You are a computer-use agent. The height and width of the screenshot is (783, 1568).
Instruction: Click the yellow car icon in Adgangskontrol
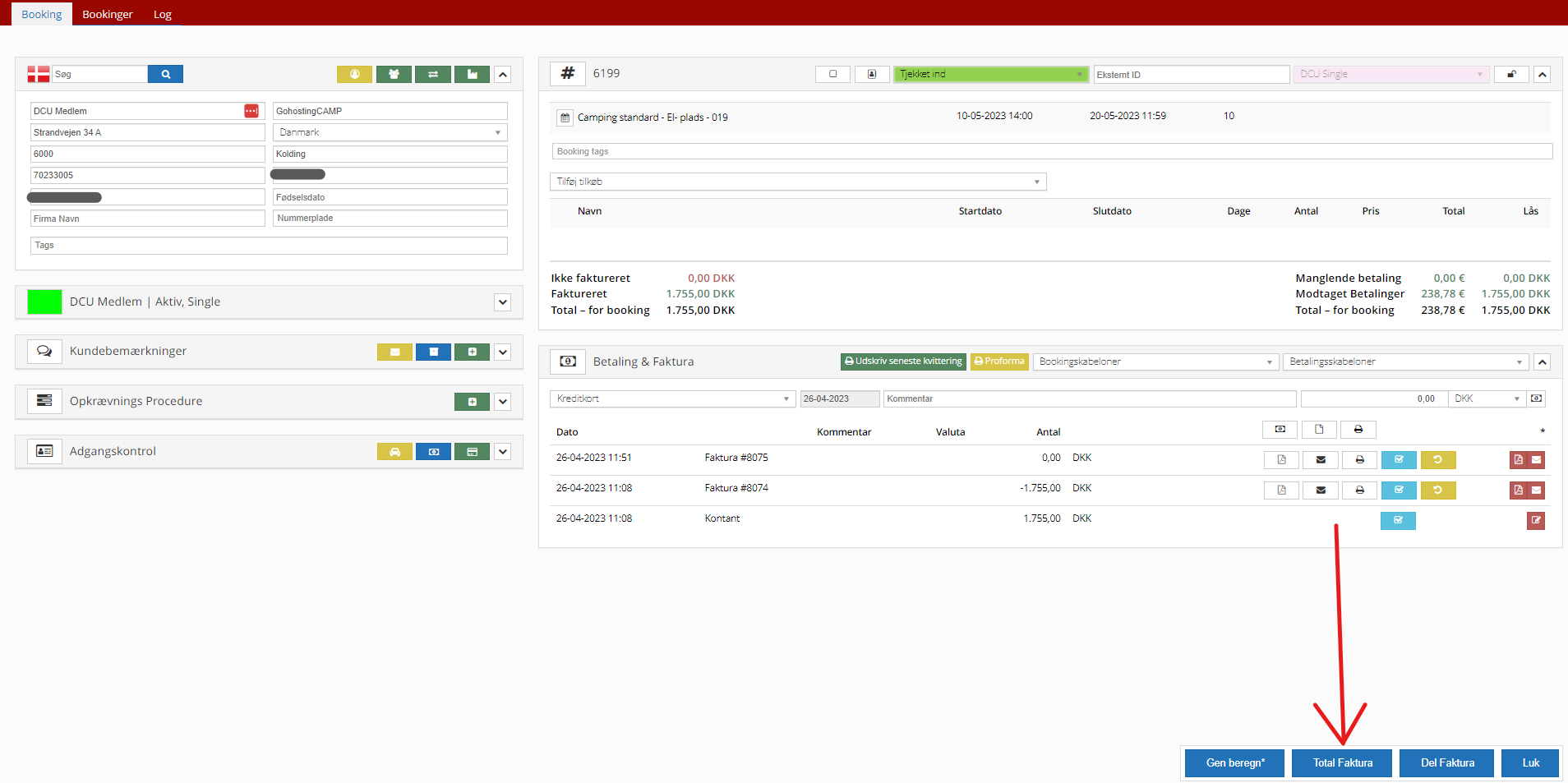coord(394,452)
